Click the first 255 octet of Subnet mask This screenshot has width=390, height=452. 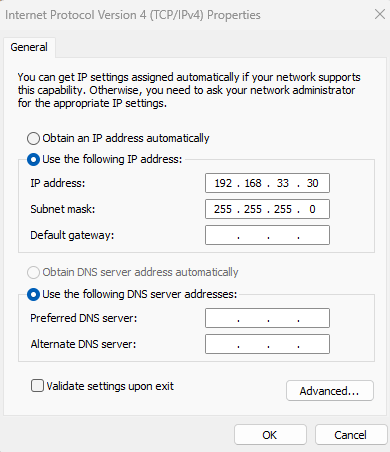click(223, 209)
